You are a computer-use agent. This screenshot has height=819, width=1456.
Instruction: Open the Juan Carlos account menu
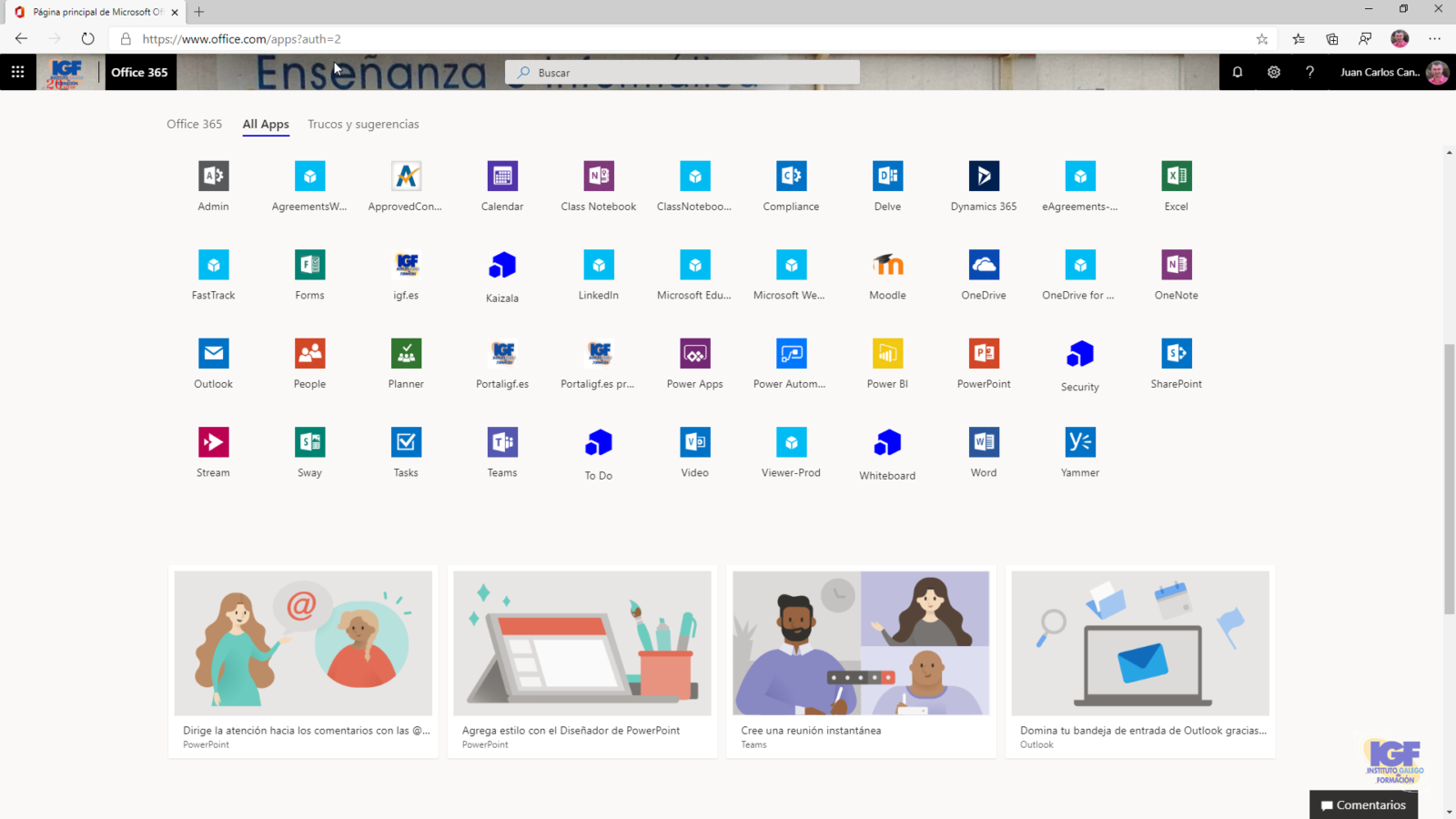click(x=1393, y=72)
